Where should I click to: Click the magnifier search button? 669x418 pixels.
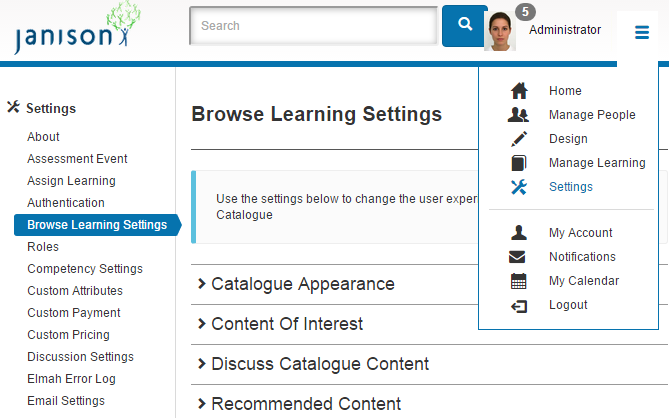pyautogui.click(x=464, y=26)
